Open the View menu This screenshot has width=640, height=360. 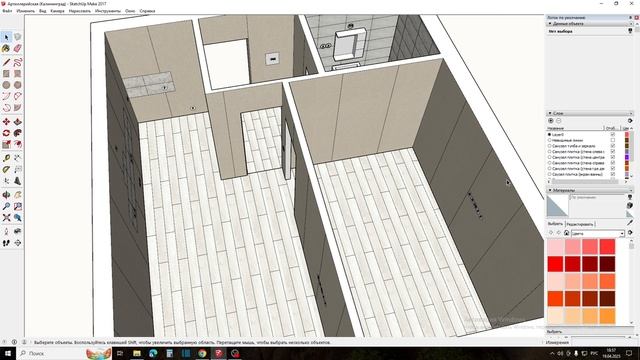coord(42,11)
